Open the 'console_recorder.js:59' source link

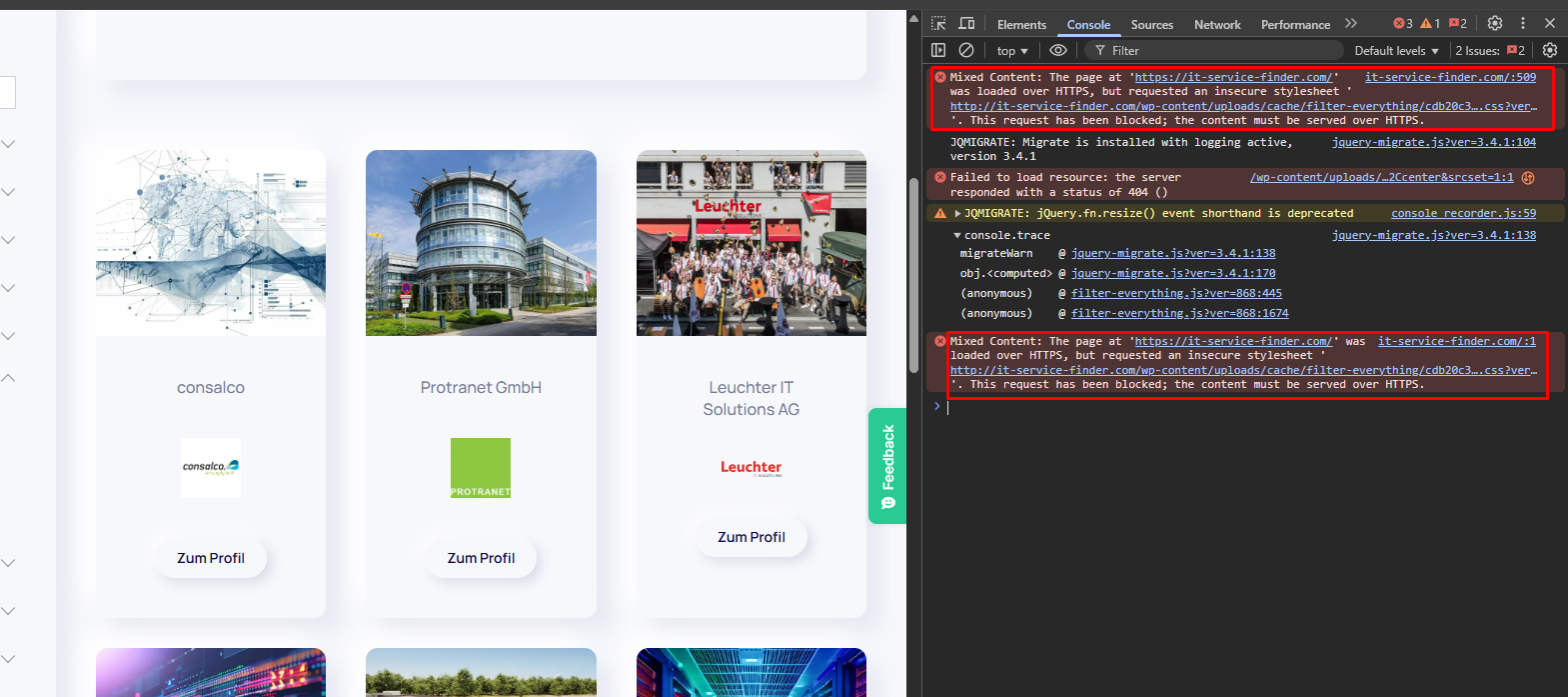(1463, 213)
